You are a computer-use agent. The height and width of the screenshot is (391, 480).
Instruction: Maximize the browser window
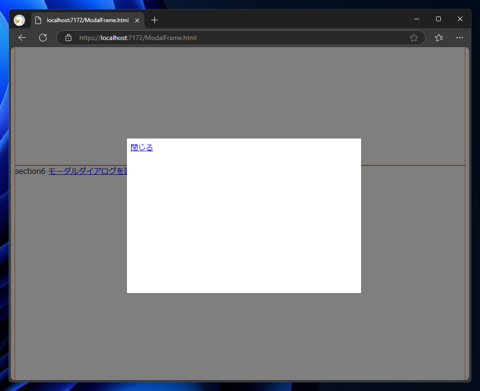tap(438, 19)
